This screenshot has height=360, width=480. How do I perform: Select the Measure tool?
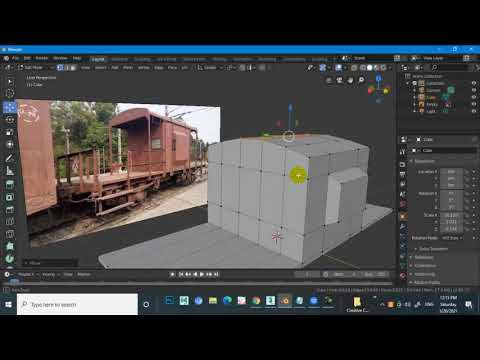[x=10, y=171]
